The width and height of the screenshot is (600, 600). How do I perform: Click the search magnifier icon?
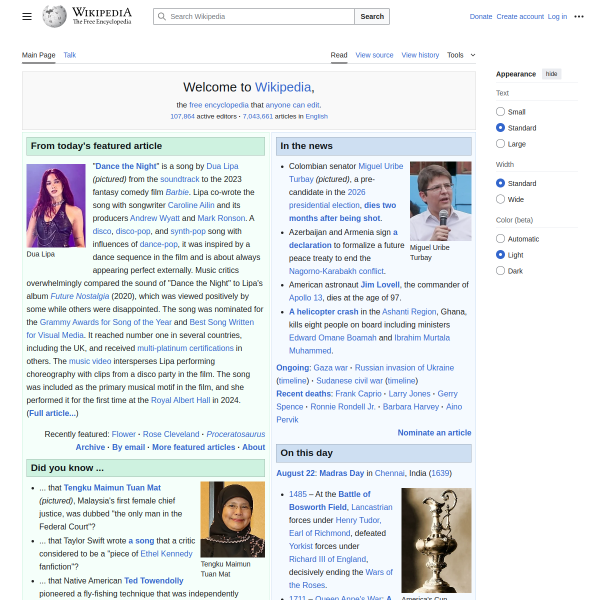pos(162,16)
